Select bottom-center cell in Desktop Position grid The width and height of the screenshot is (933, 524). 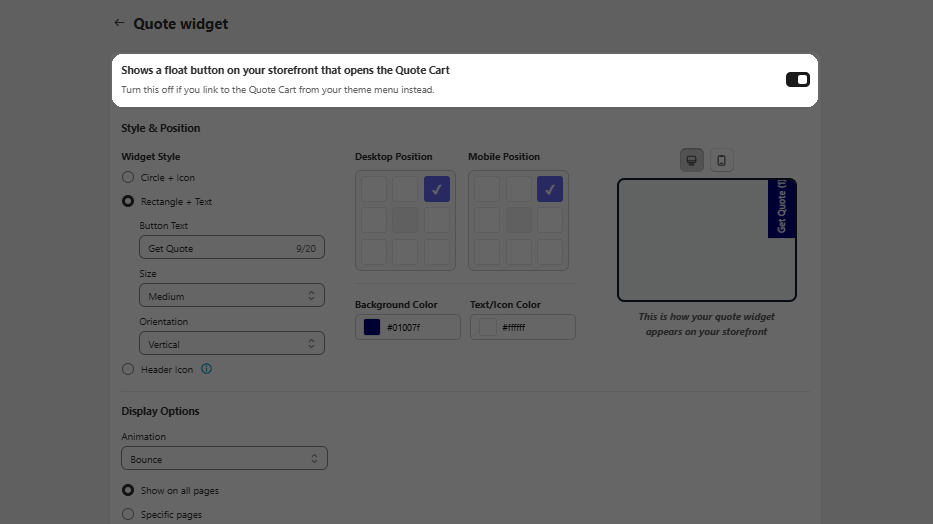[x=405, y=252]
